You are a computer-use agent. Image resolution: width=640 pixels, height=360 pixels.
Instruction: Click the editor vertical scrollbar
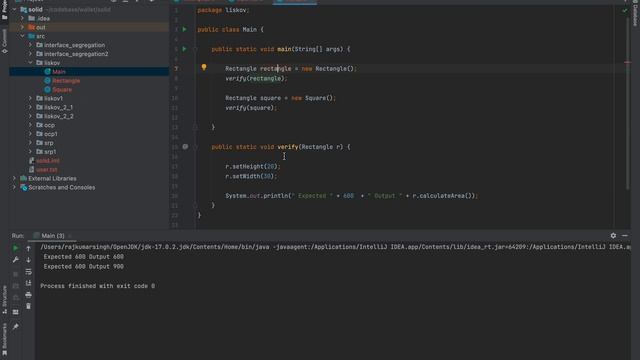627,102
